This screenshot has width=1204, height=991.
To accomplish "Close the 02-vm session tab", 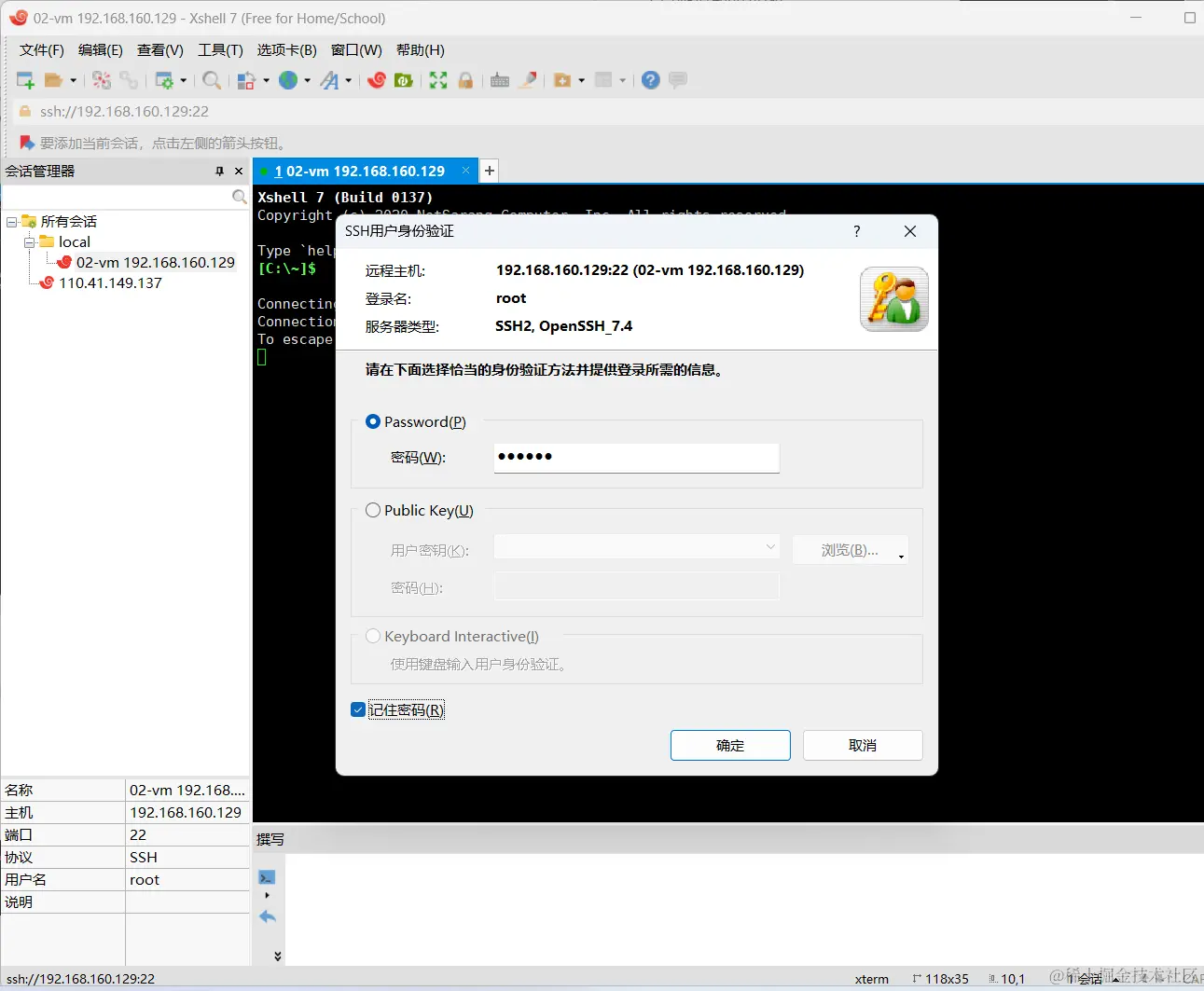I will [x=466, y=171].
